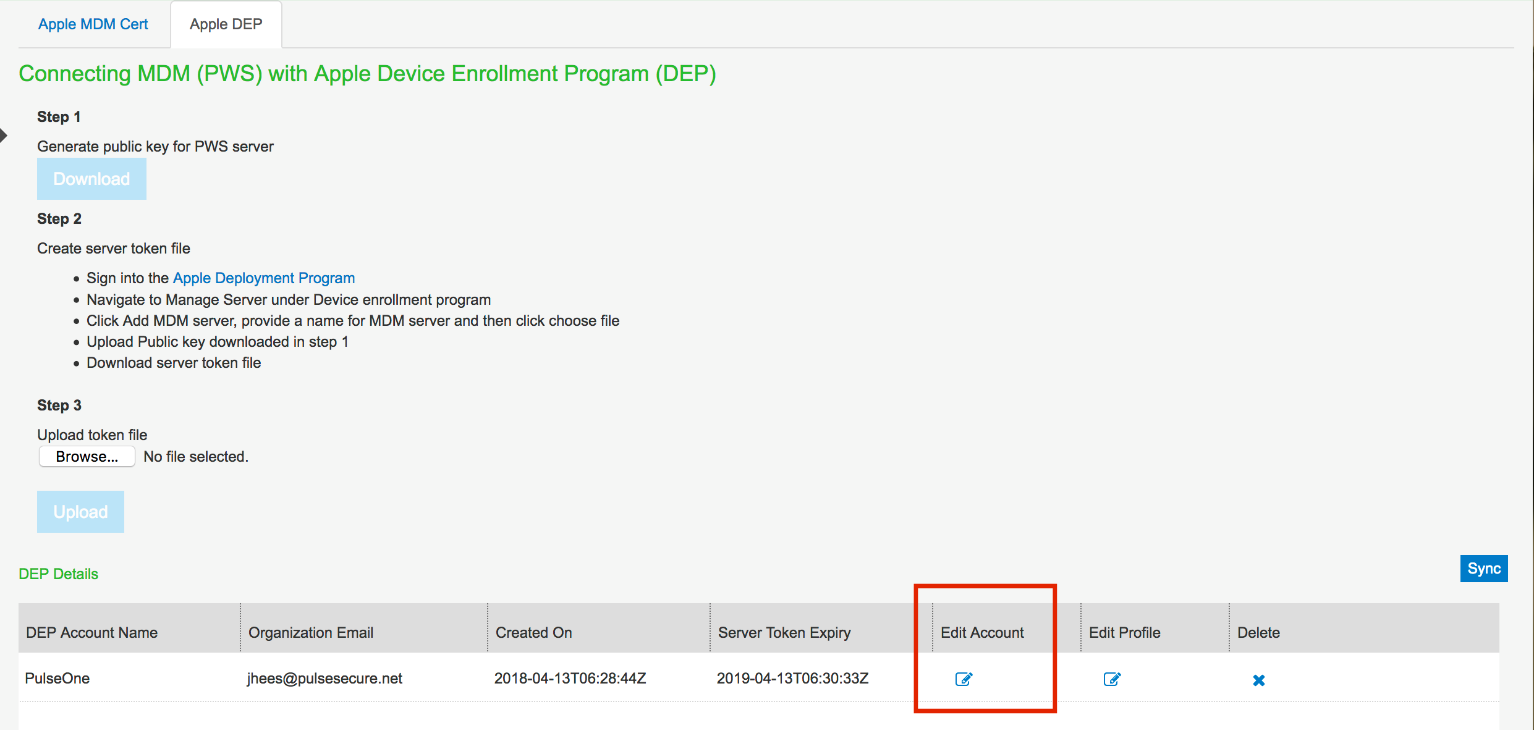The image size is (1534, 730).
Task: Select the 2018-04-13T06:28:44Z created date cell
Action: pos(570,678)
